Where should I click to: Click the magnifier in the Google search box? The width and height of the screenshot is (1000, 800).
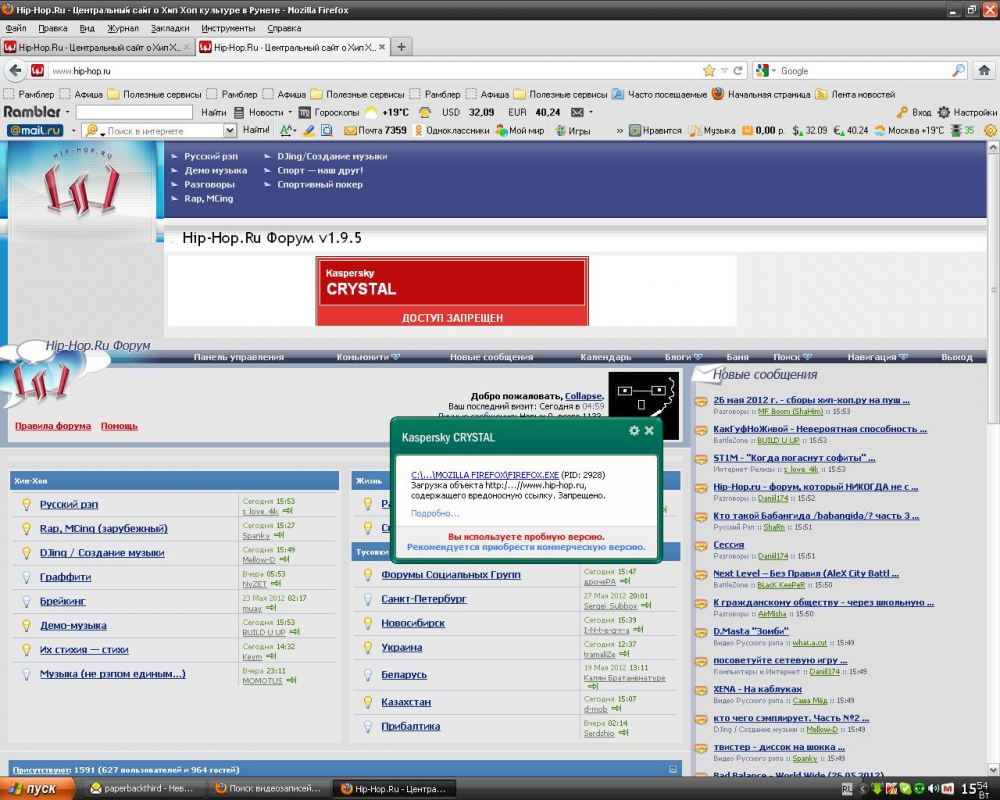click(958, 71)
